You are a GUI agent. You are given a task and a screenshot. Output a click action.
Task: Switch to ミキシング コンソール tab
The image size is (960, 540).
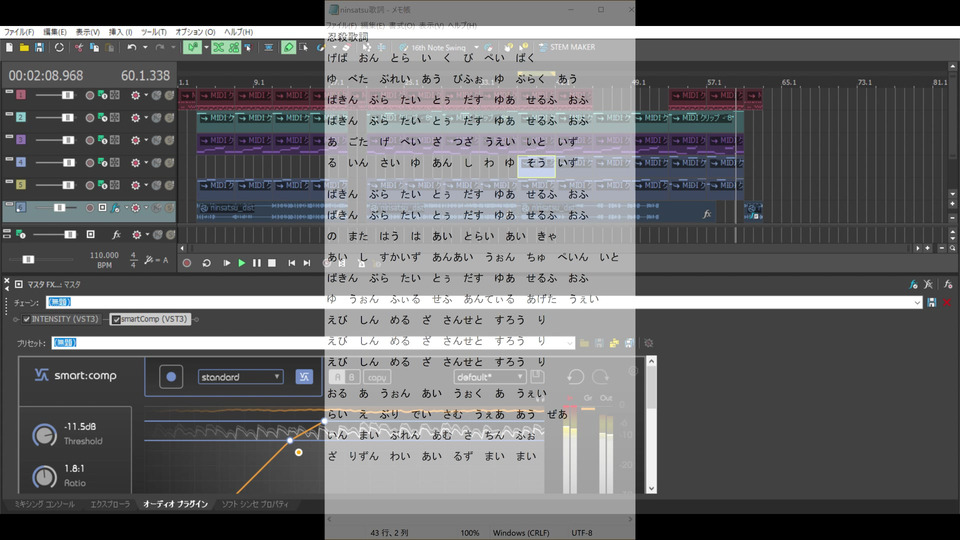[45, 504]
